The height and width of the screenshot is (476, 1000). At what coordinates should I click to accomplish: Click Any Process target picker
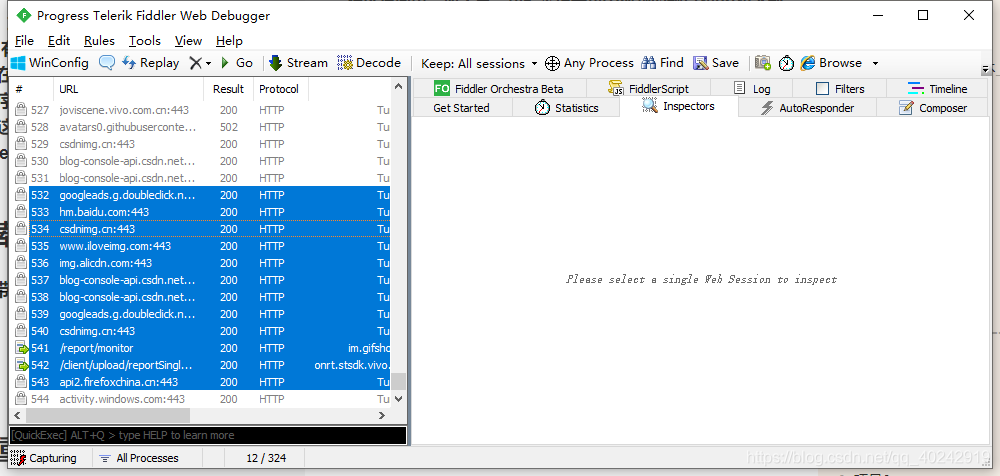[x=589, y=63]
